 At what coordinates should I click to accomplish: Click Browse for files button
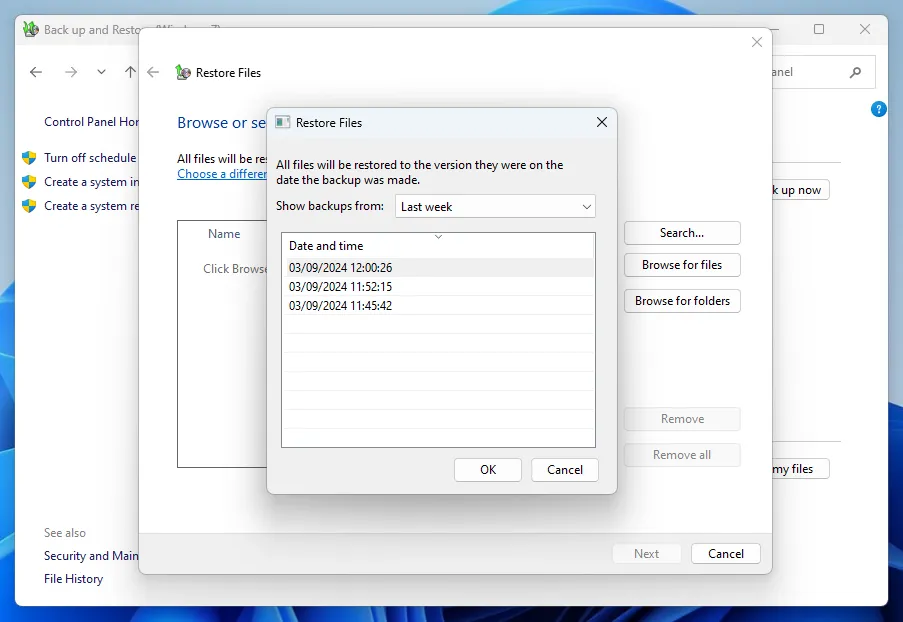click(682, 265)
